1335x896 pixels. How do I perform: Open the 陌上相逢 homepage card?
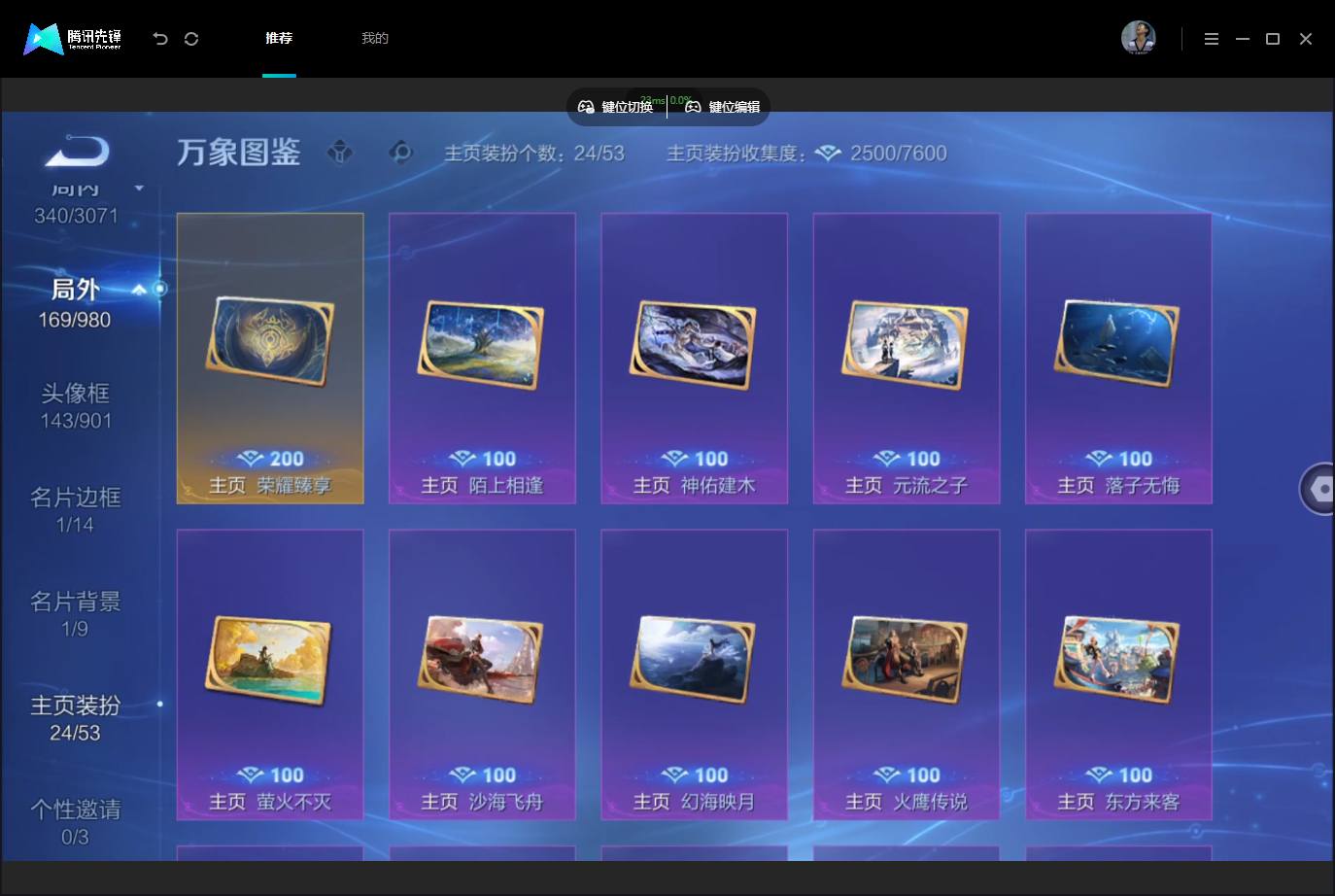(482, 359)
